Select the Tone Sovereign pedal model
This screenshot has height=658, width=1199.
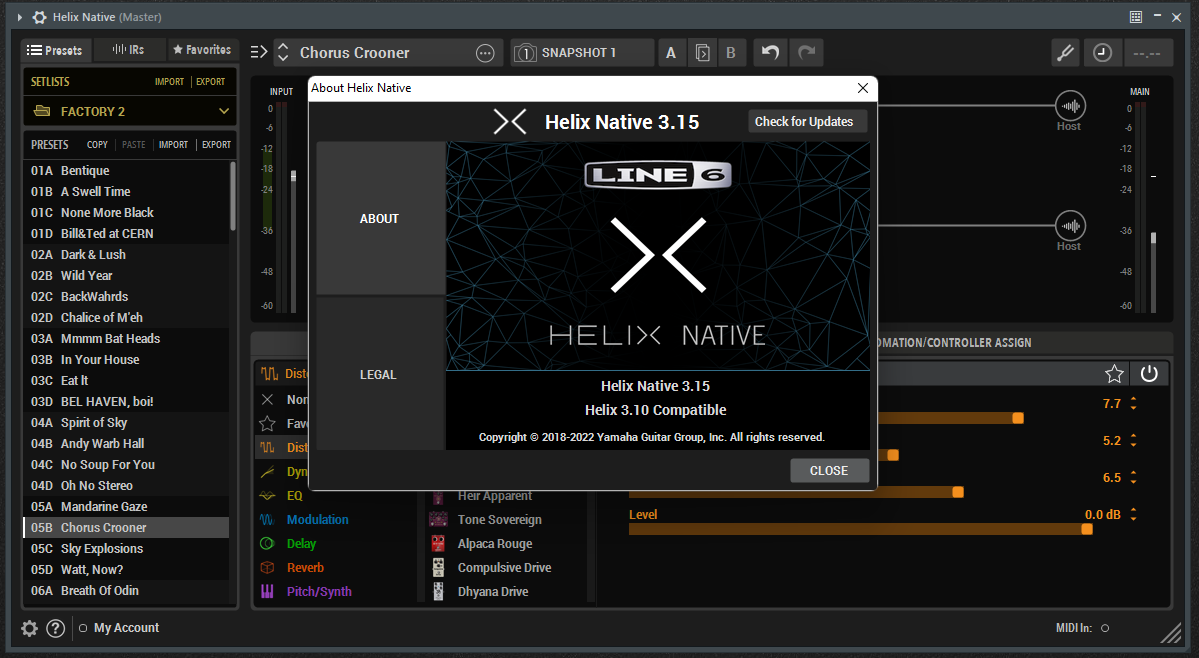pyautogui.click(x=499, y=520)
